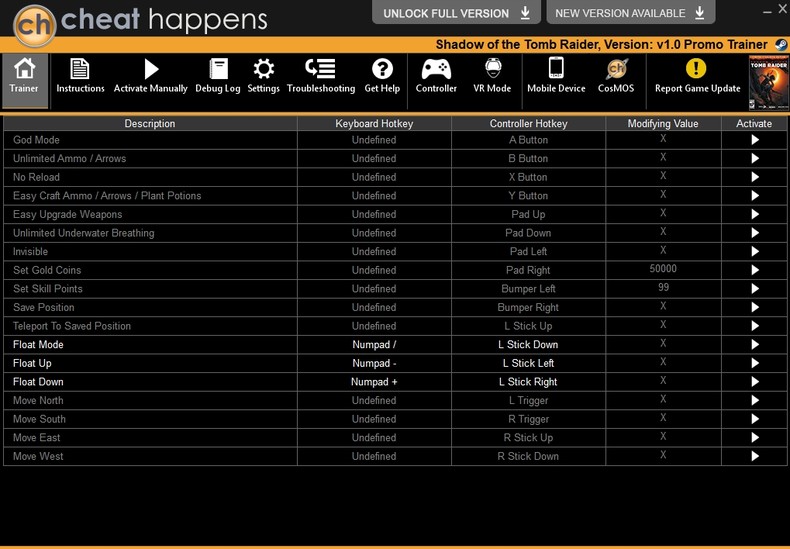Launch CoSMOS tool
Image resolution: width=790 pixels, height=549 pixels.
pos(616,76)
